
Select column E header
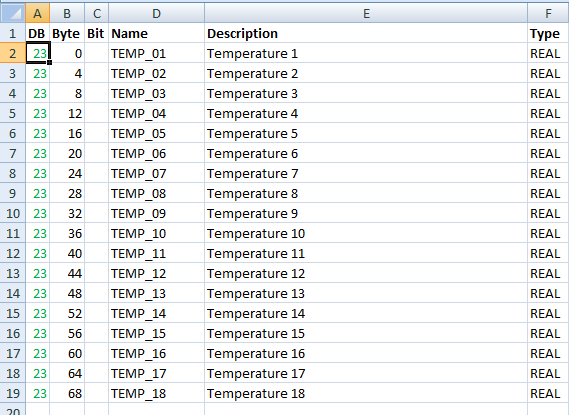tap(366, 13)
